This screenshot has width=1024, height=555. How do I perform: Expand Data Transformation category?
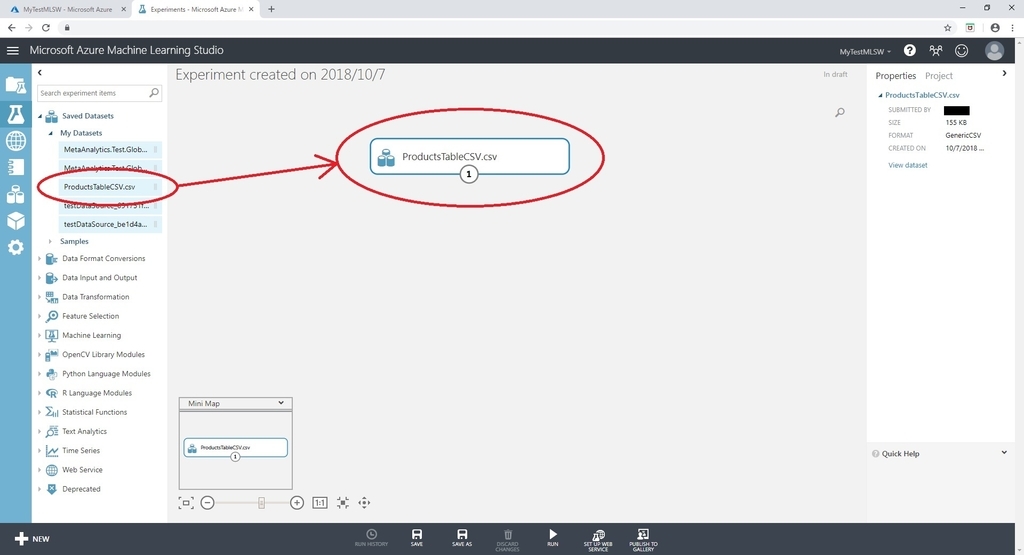point(40,297)
